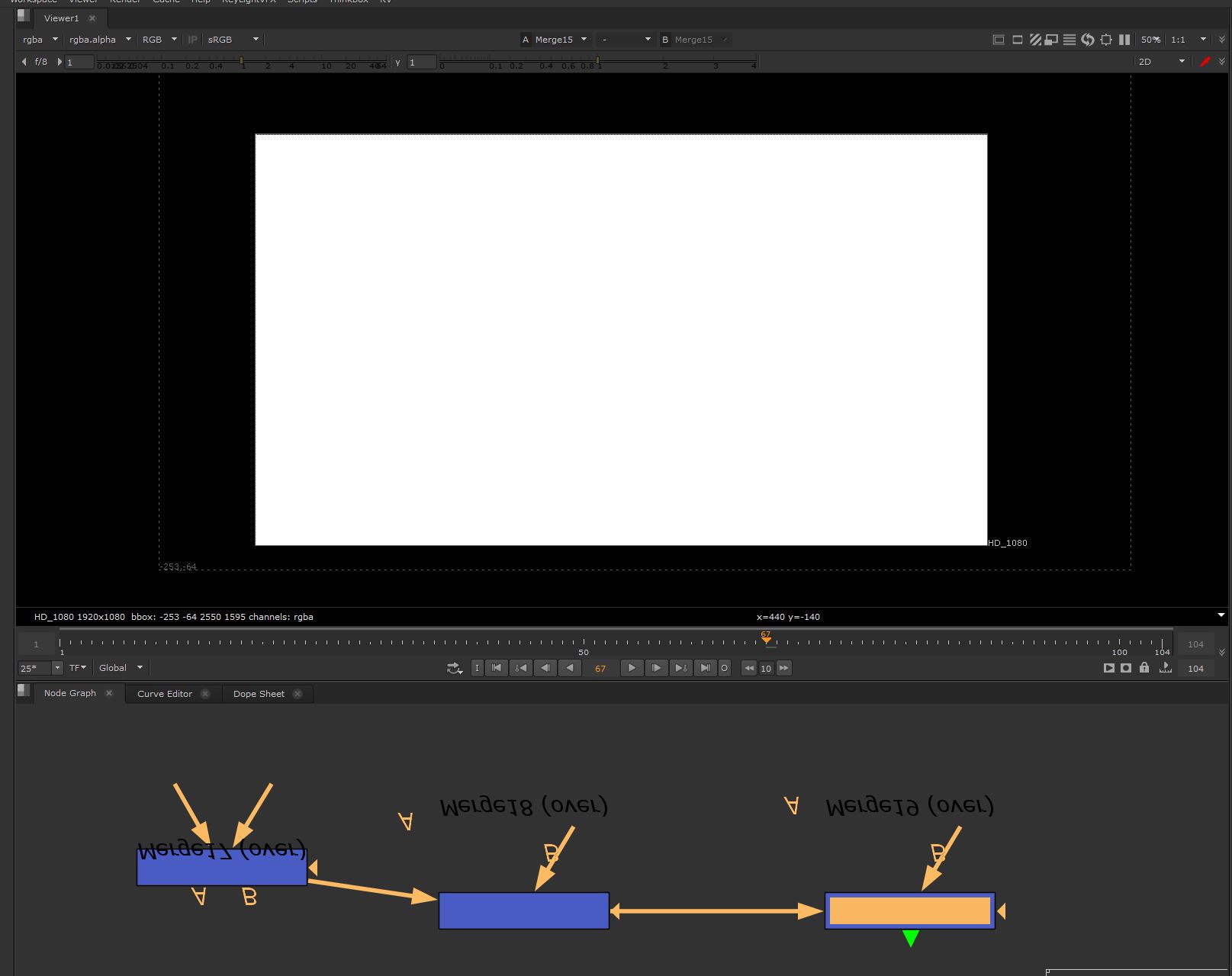Click the red color picker icon

(1205, 62)
